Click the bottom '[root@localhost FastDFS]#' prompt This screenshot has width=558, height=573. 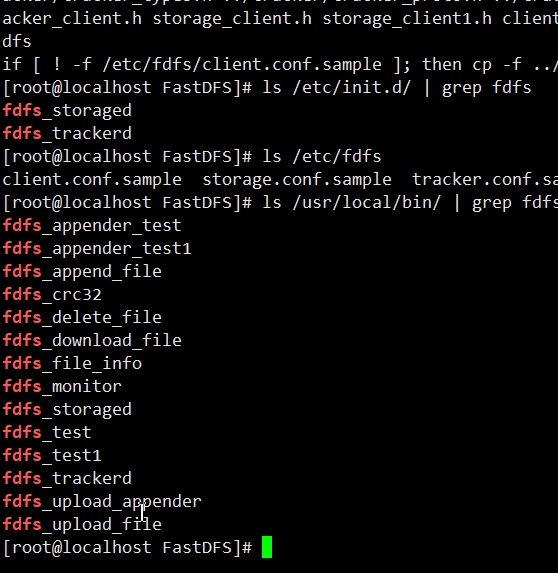point(128,547)
